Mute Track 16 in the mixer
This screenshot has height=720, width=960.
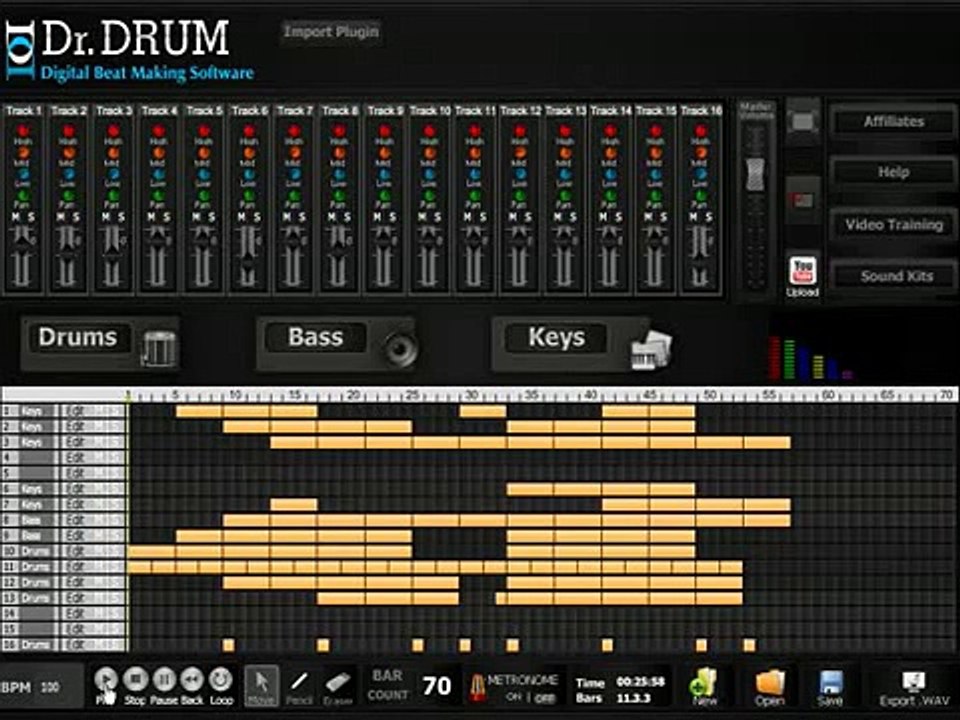694,217
